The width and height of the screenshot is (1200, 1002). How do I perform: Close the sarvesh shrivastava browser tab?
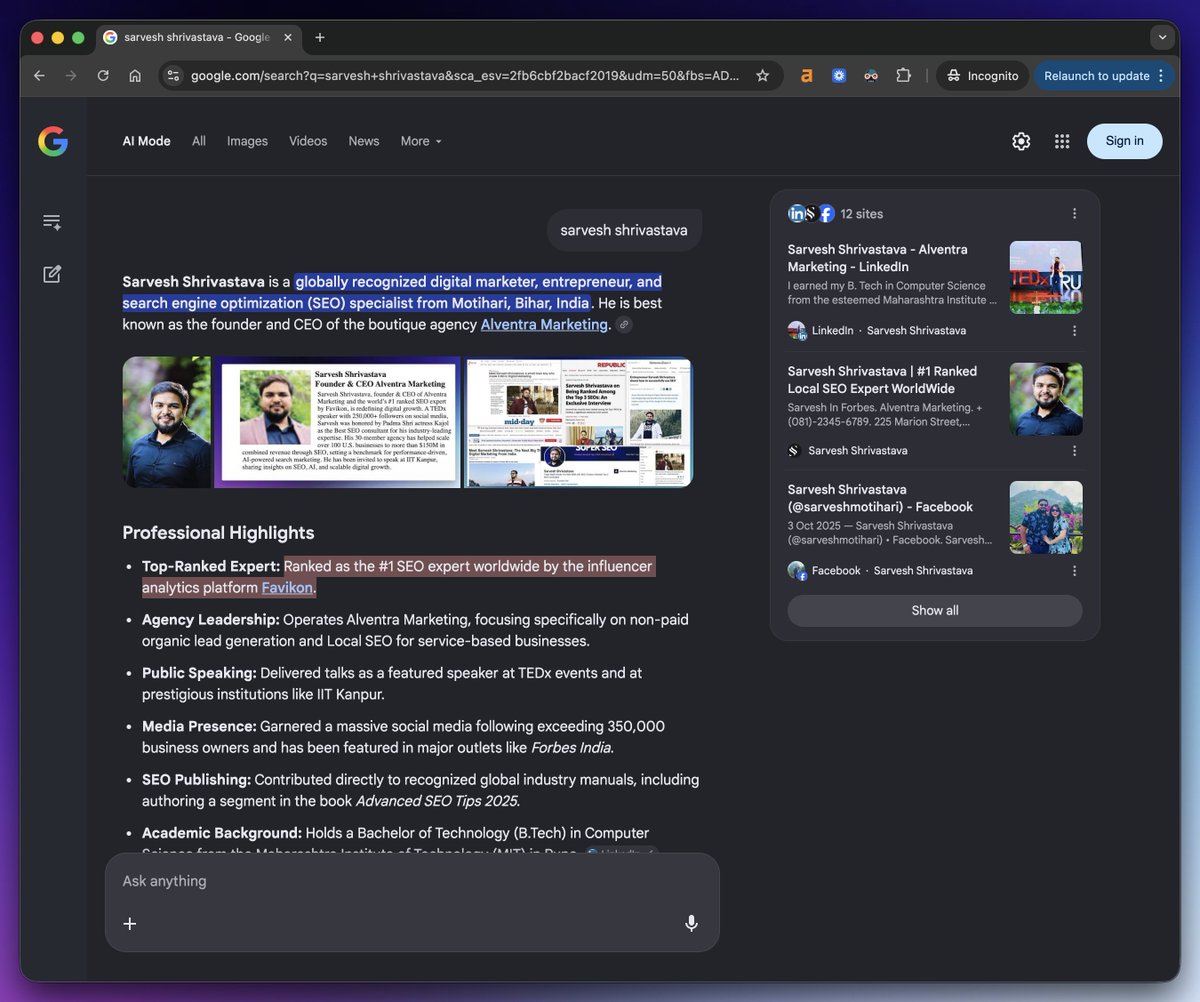point(288,37)
